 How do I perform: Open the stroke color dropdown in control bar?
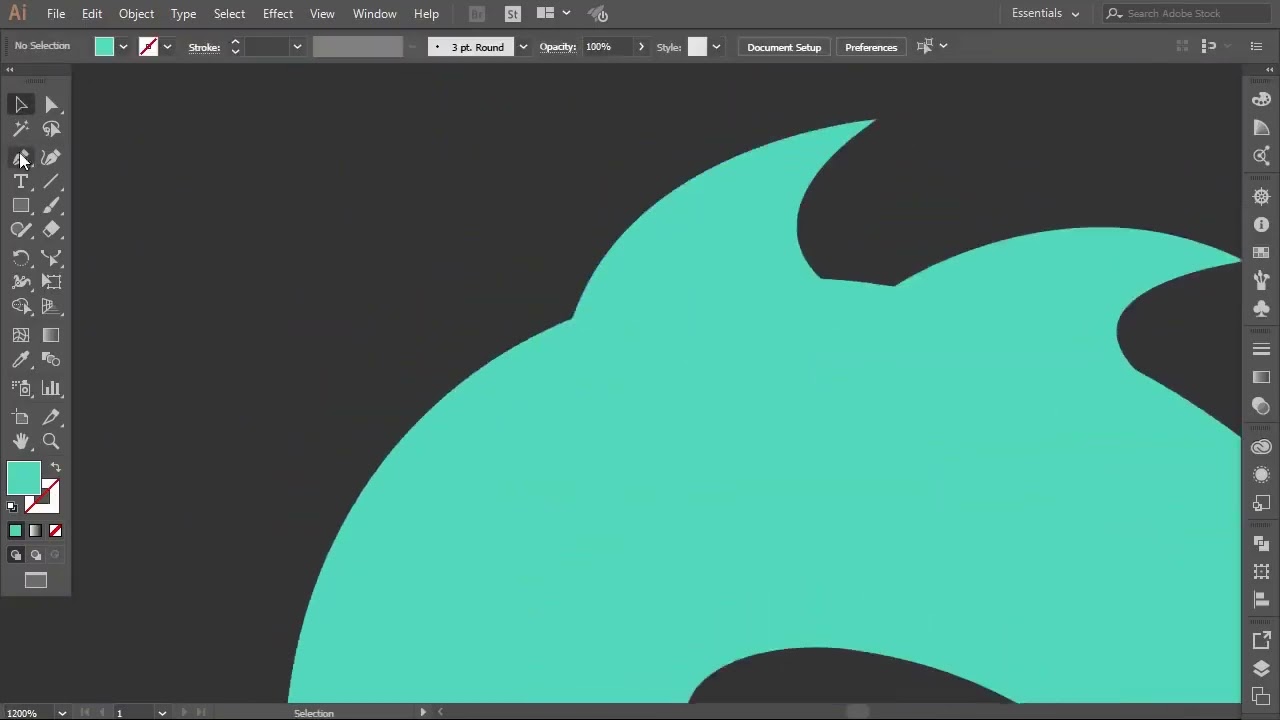click(x=167, y=47)
